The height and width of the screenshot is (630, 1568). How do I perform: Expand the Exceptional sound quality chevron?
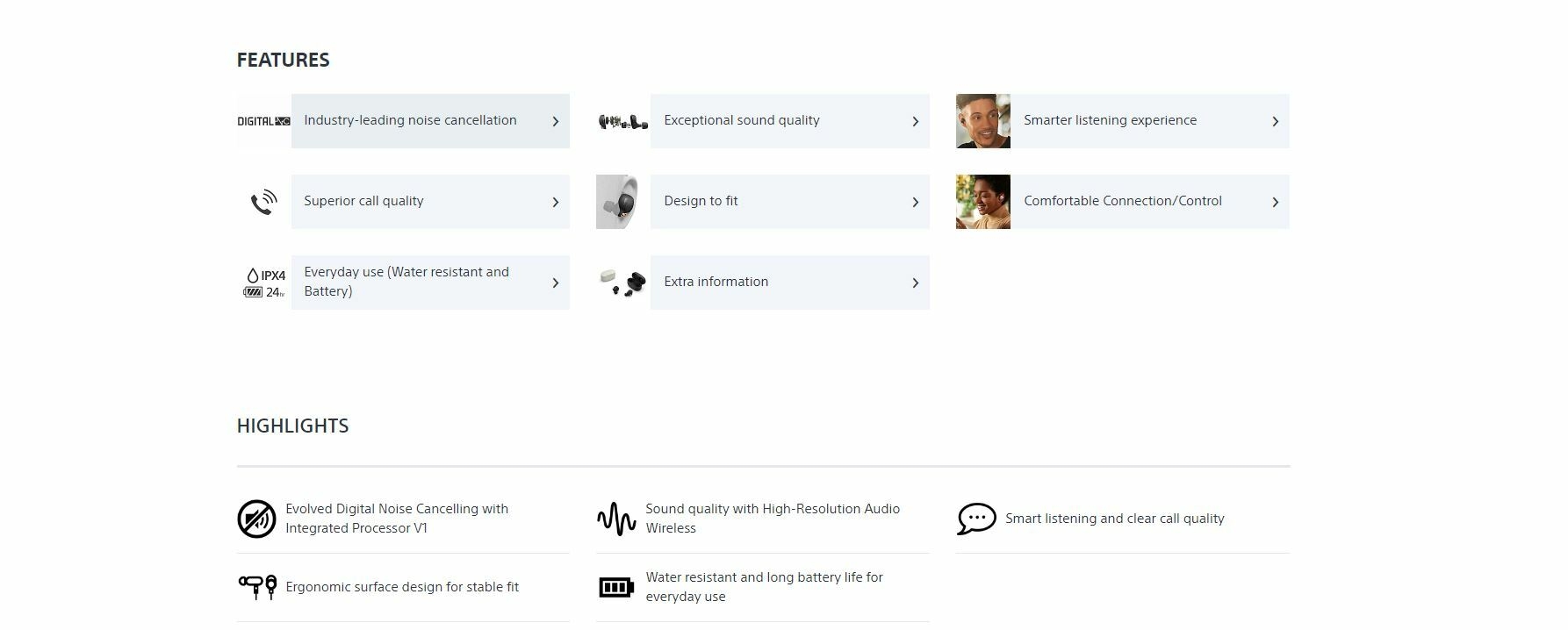(x=915, y=121)
